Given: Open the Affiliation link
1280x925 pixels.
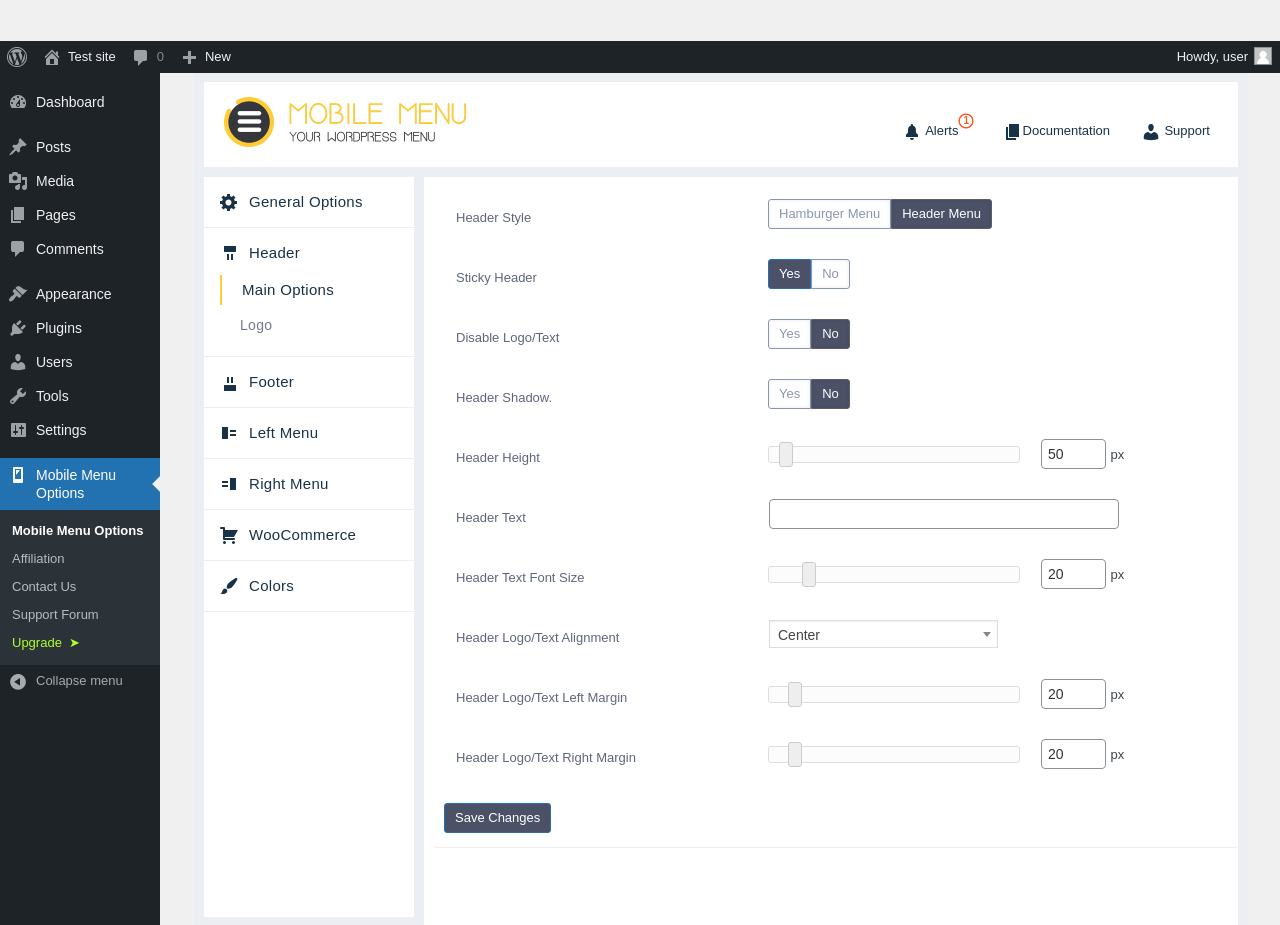Looking at the screenshot, I should point(38,559).
